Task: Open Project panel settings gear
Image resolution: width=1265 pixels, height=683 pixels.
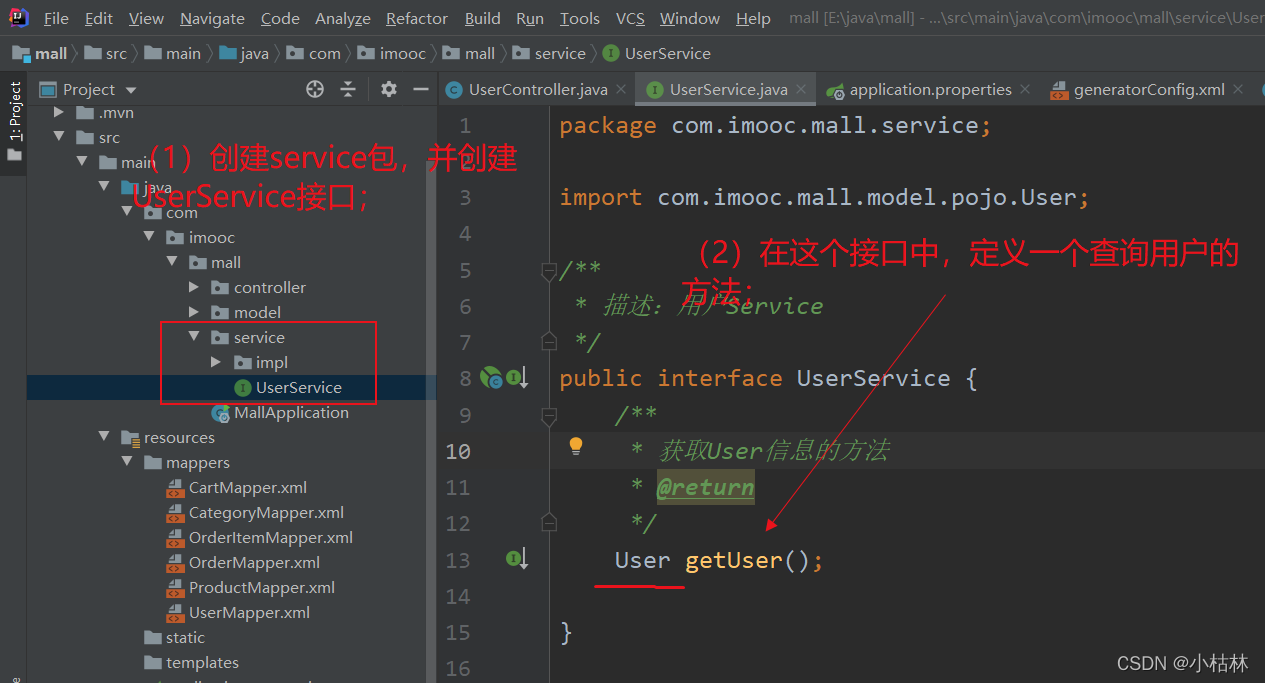Action: coord(389,89)
